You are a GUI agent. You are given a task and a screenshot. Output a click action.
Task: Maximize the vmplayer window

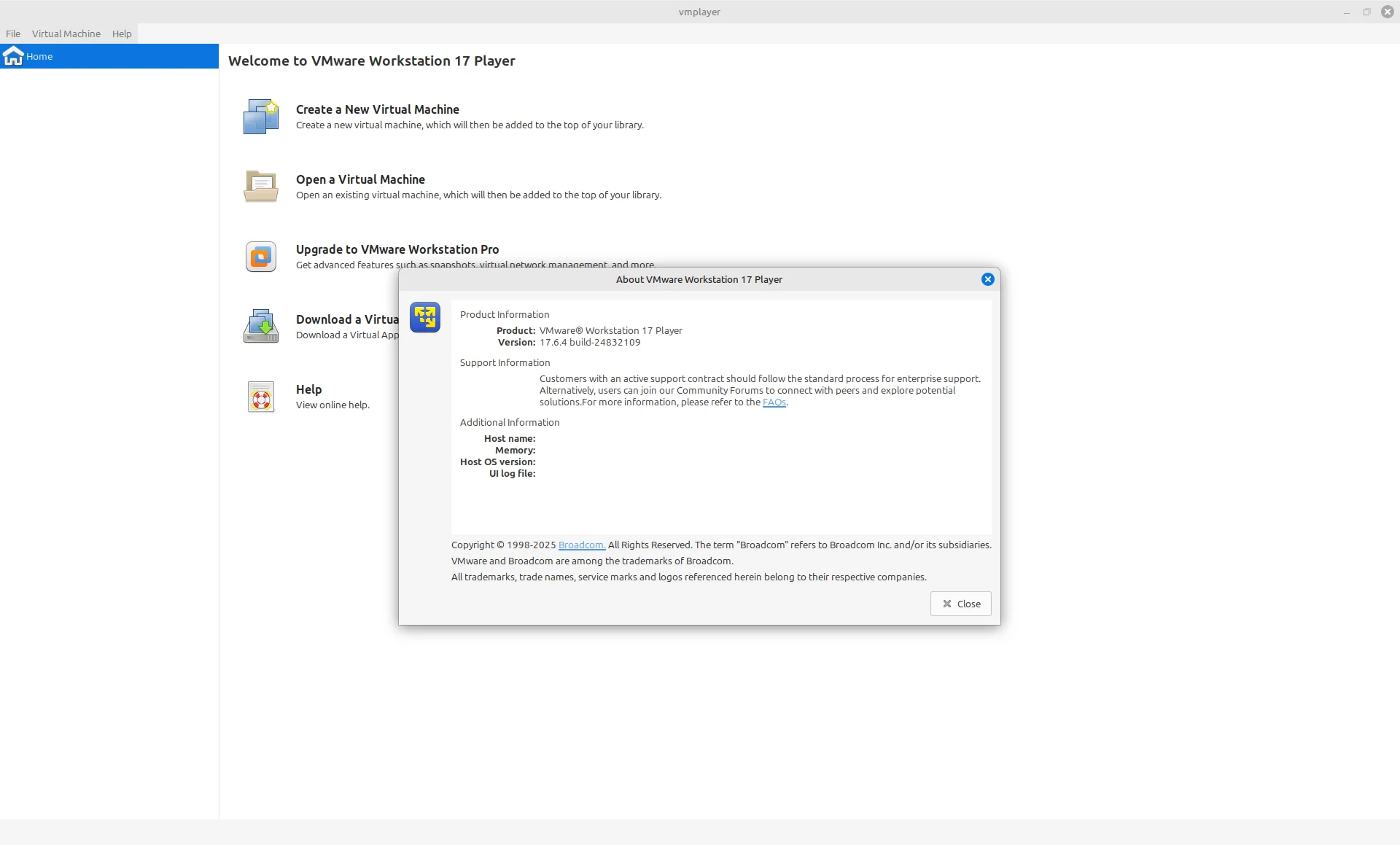pyautogui.click(x=1366, y=12)
